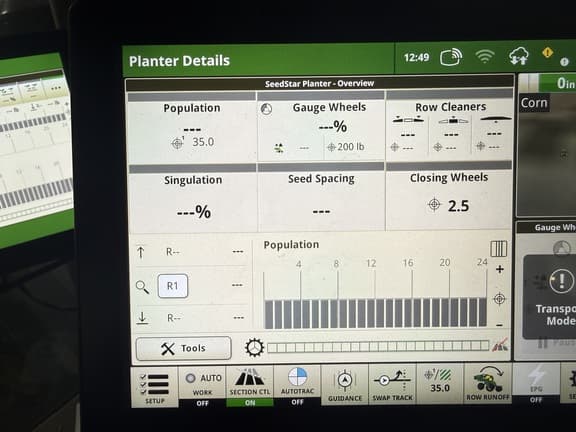Zoom out population chart with minus
The image size is (576, 432).
pos(499,325)
